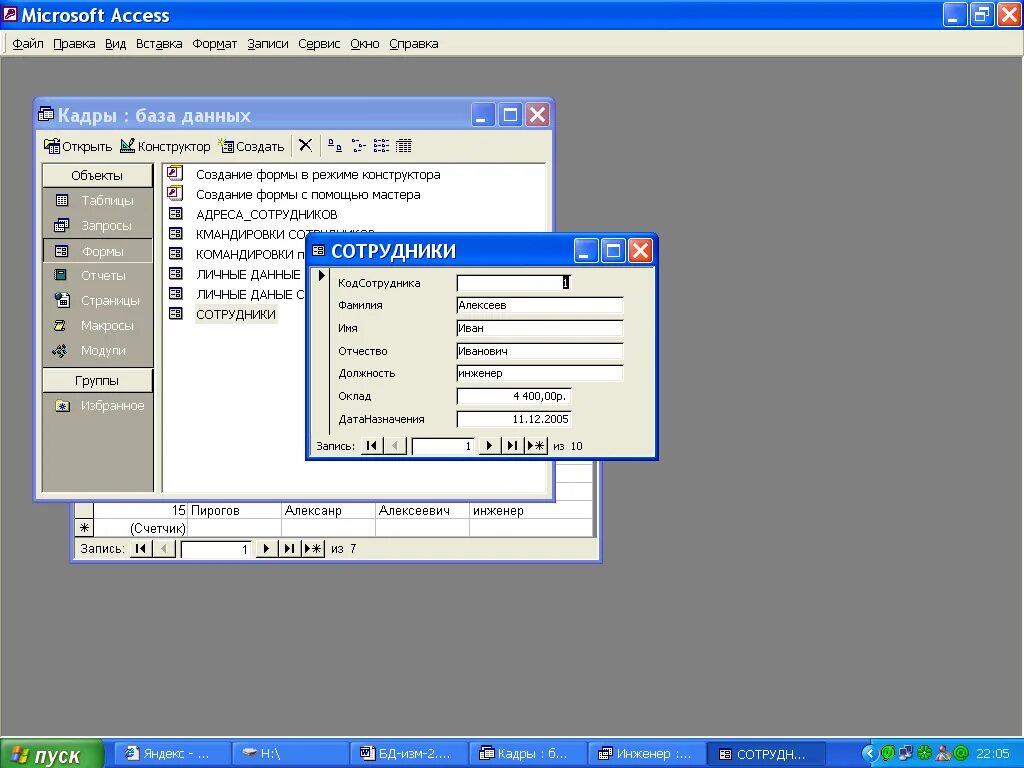The image size is (1024, 768).
Task: Go to previous record in СОТРУДНИКИ form
Action: coord(394,446)
